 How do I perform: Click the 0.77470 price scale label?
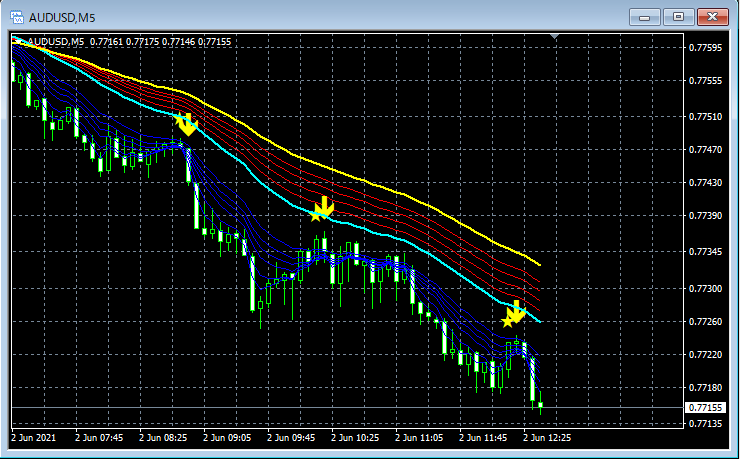(705, 150)
